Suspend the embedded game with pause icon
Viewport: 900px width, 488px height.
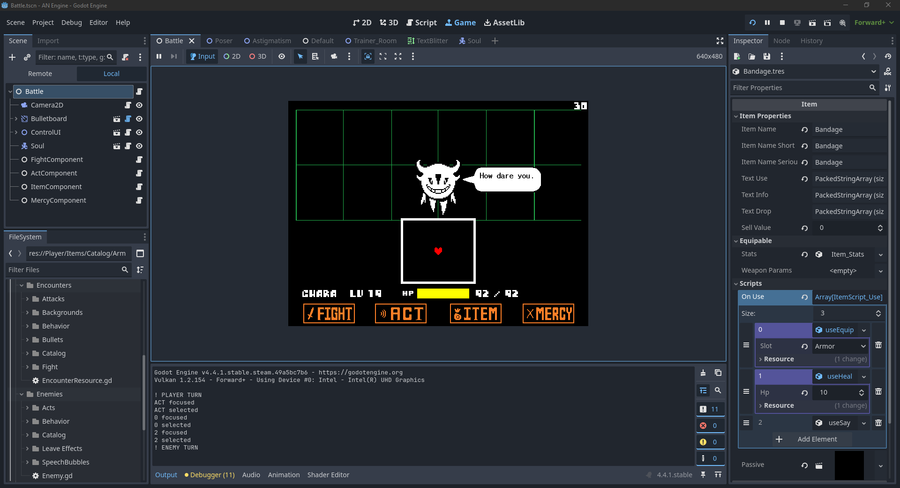(159, 56)
